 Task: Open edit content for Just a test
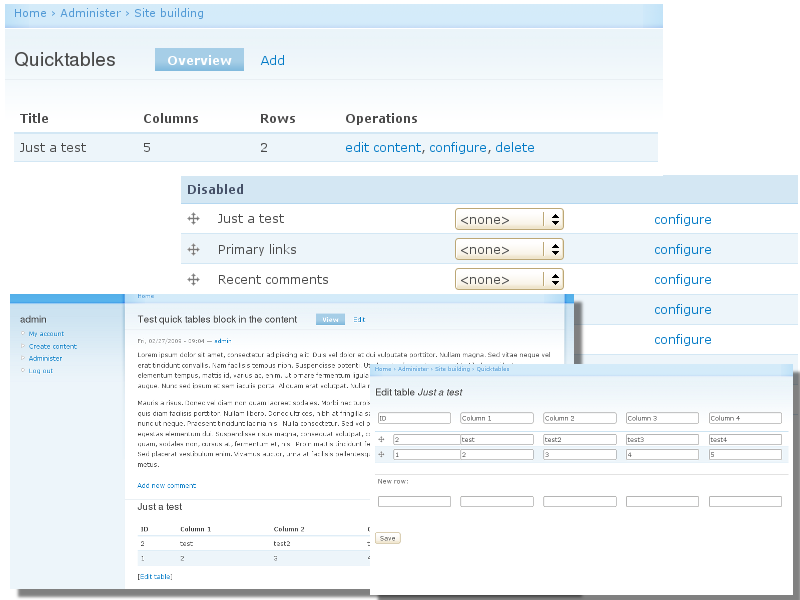pyautogui.click(x=380, y=147)
